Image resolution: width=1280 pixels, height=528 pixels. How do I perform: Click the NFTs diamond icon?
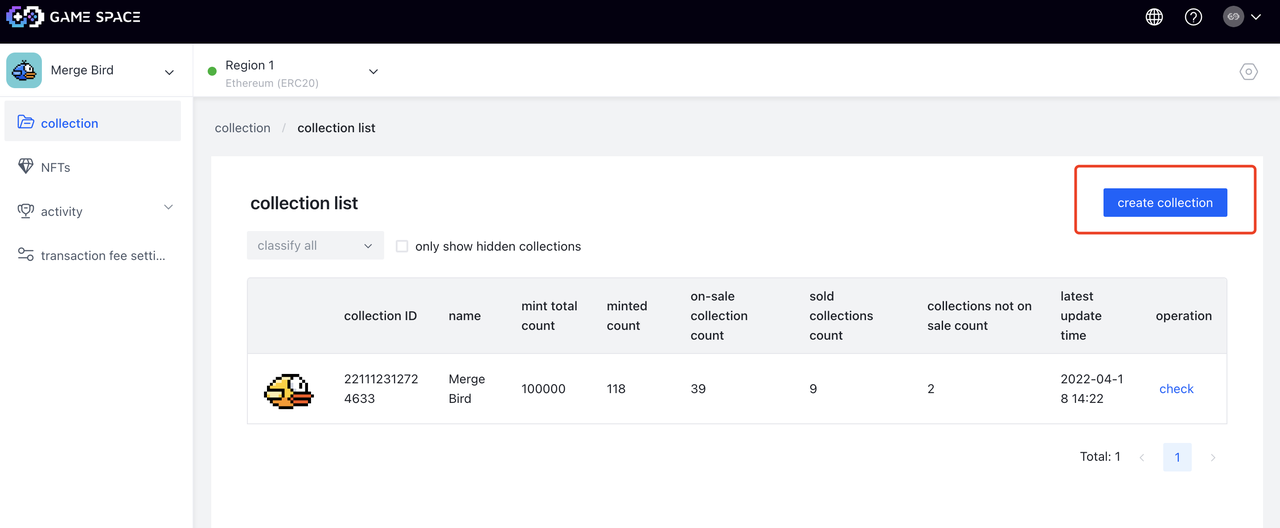click(x=26, y=167)
